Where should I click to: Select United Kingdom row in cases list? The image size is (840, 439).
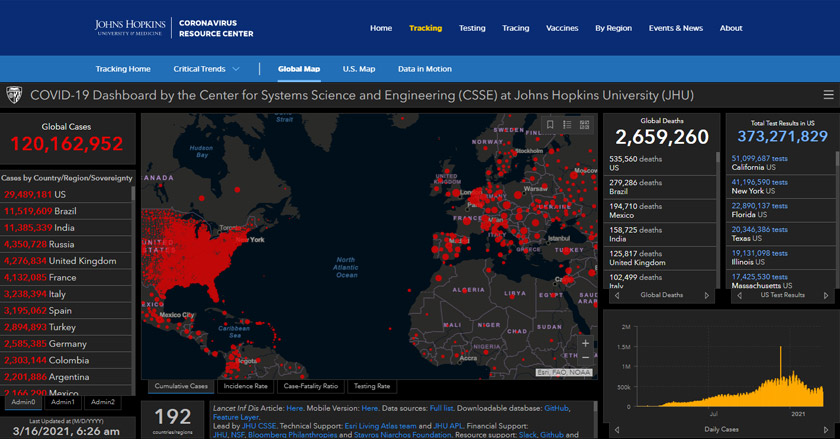pos(65,261)
